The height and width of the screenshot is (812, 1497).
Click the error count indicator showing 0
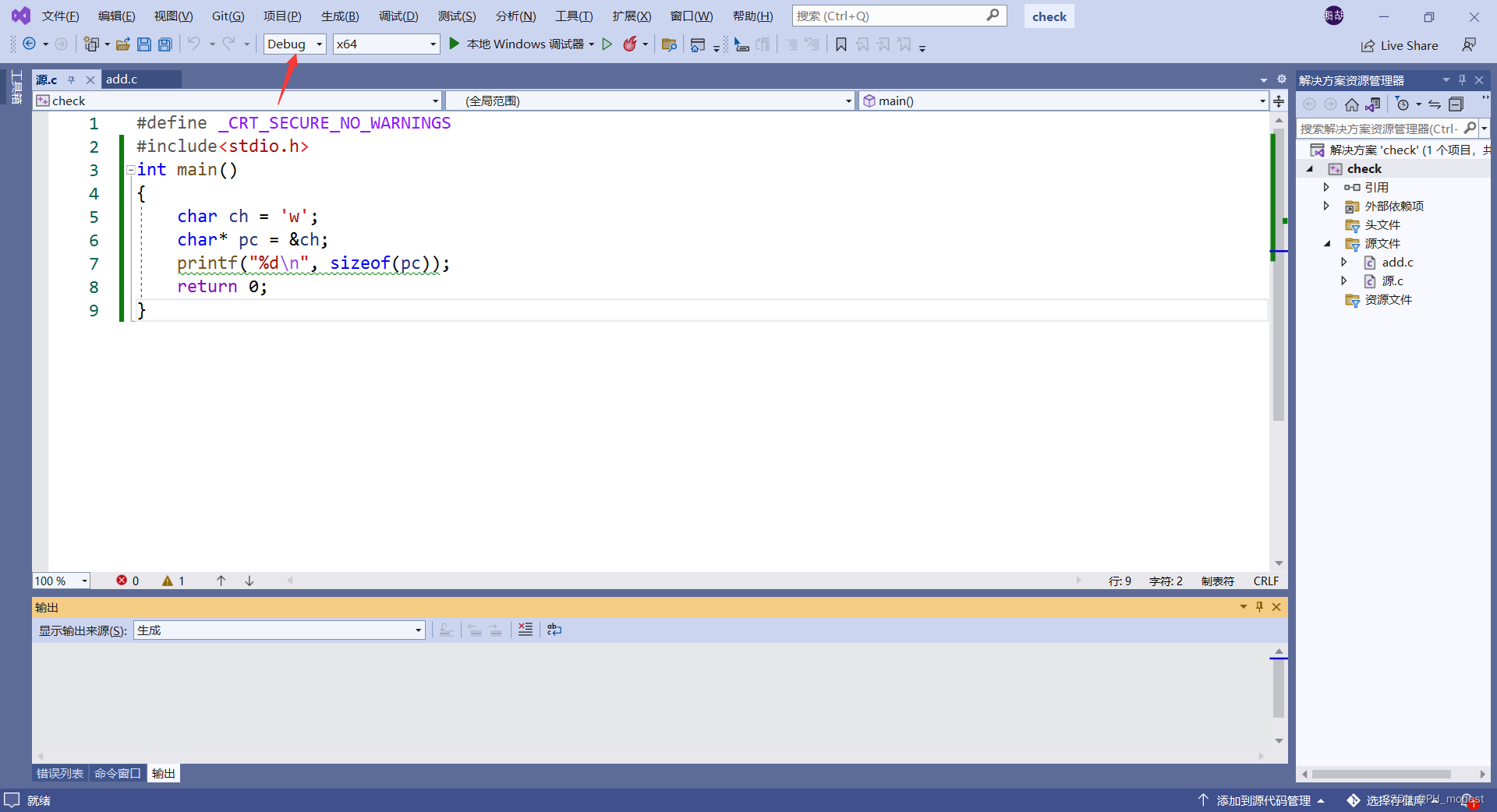128,581
